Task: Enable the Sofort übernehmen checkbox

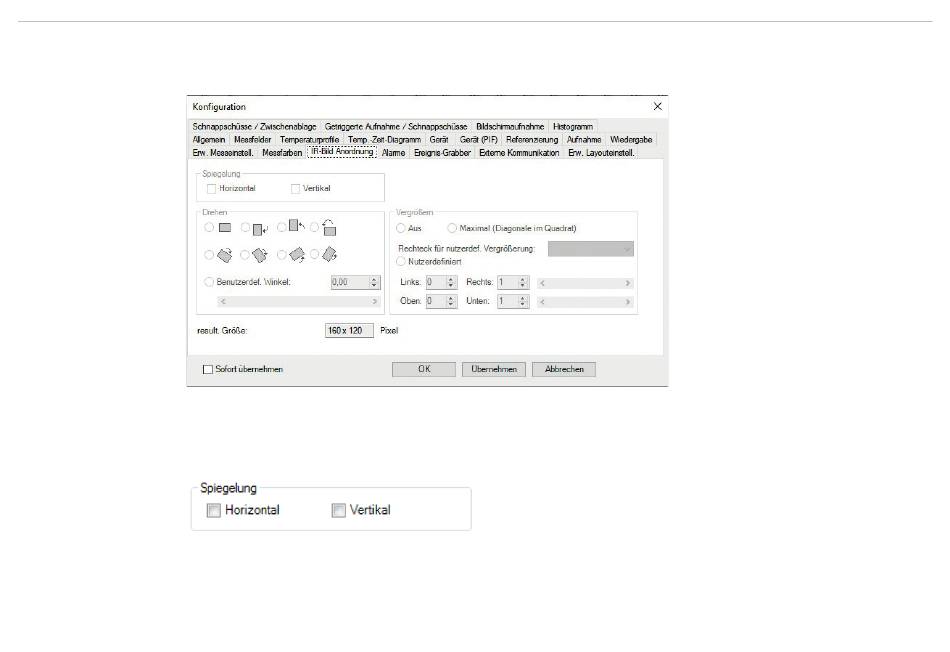Action: (208, 370)
